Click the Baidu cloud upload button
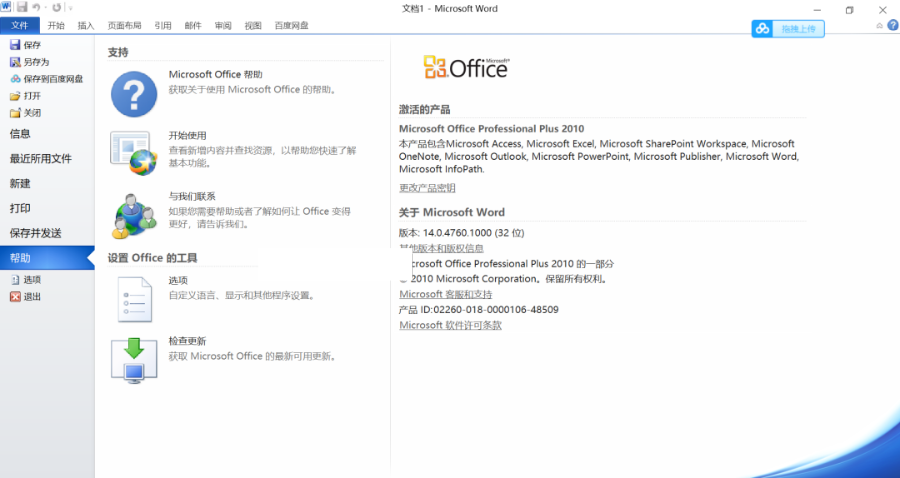 pos(788,28)
